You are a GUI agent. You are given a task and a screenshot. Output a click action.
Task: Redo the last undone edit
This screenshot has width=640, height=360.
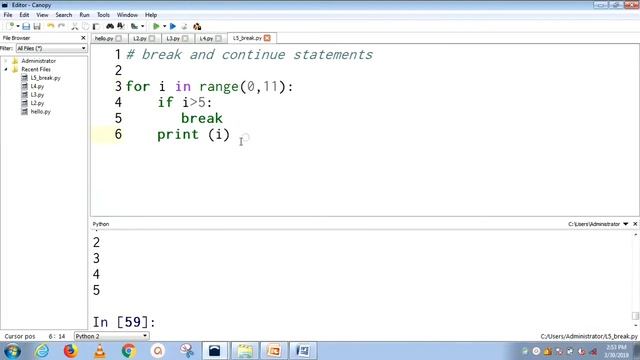[x=61, y=27]
